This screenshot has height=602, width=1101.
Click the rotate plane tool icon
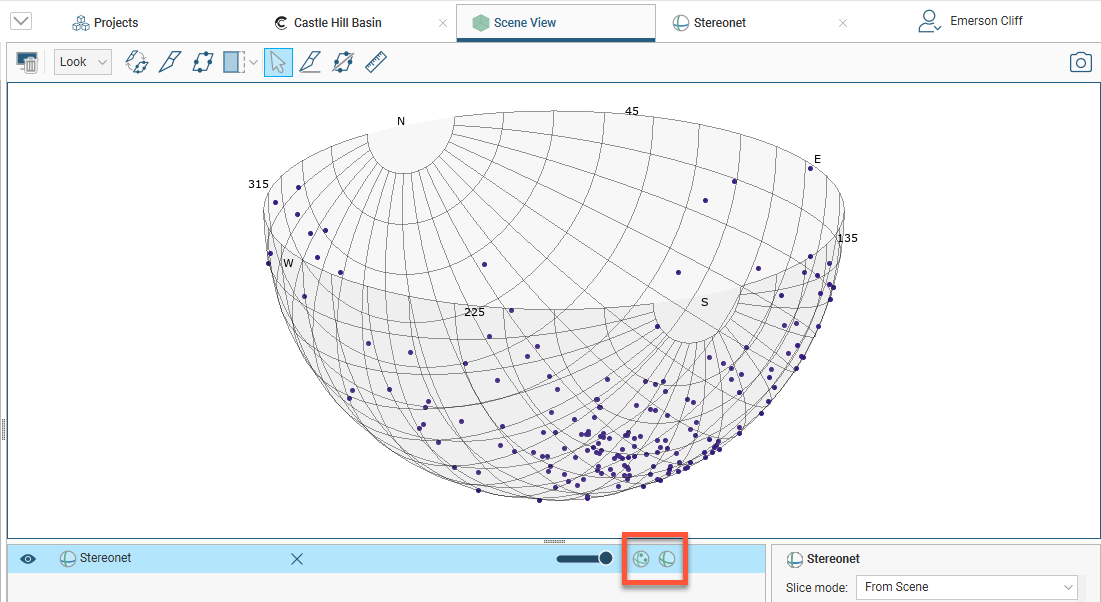click(136, 62)
